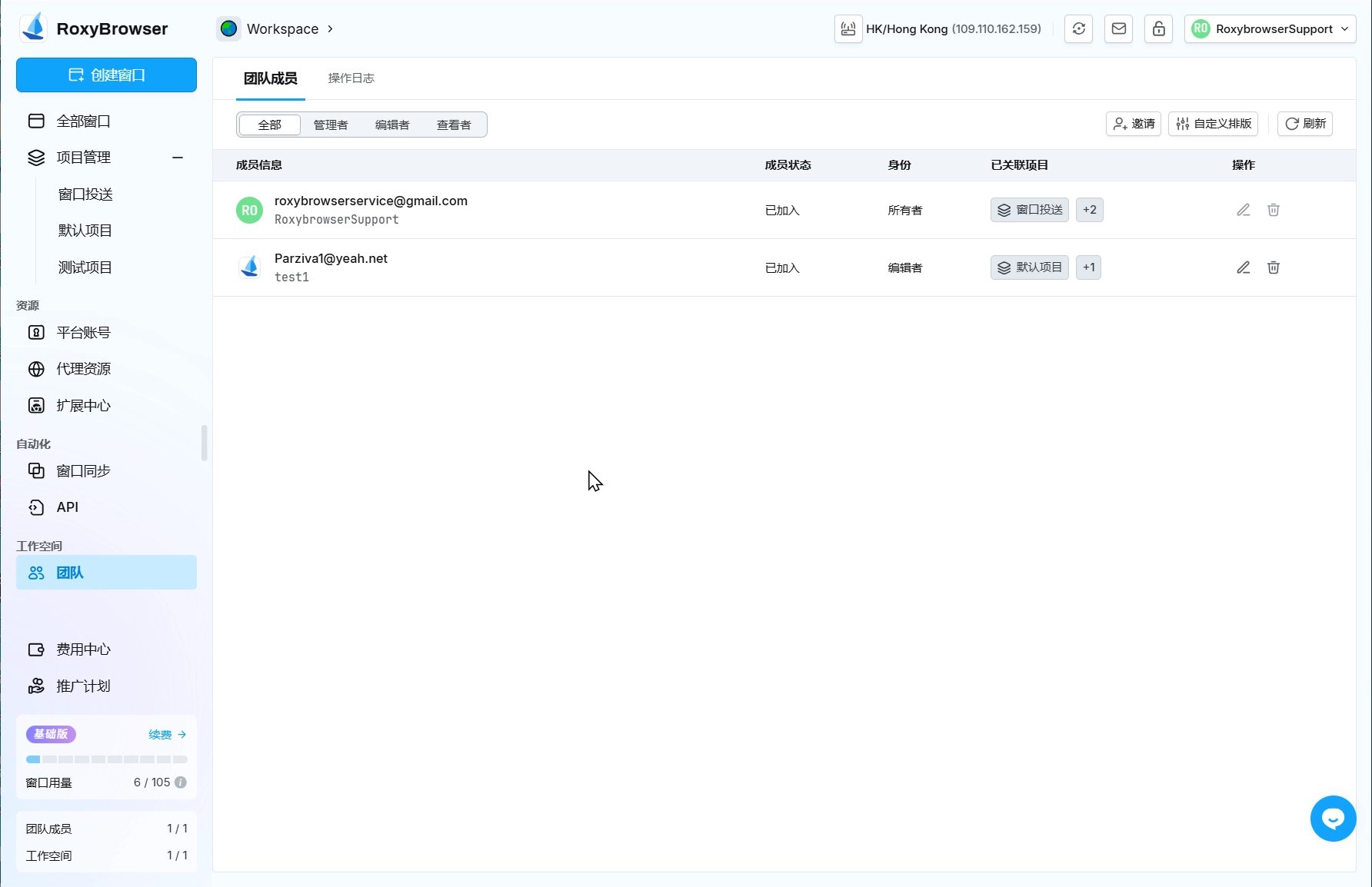Expand the Workspace switcher chevron
This screenshot has width=1372, height=887.
[331, 29]
